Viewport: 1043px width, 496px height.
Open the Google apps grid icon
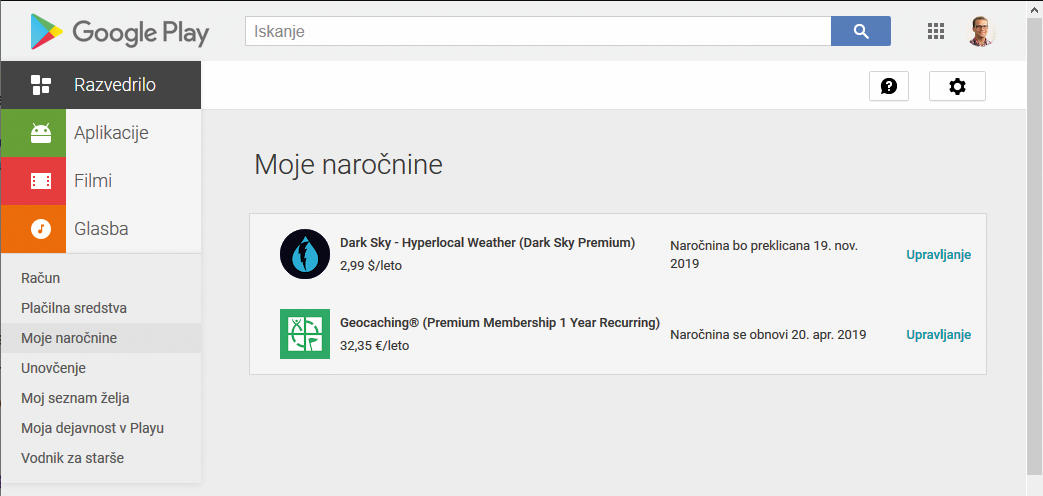936,31
